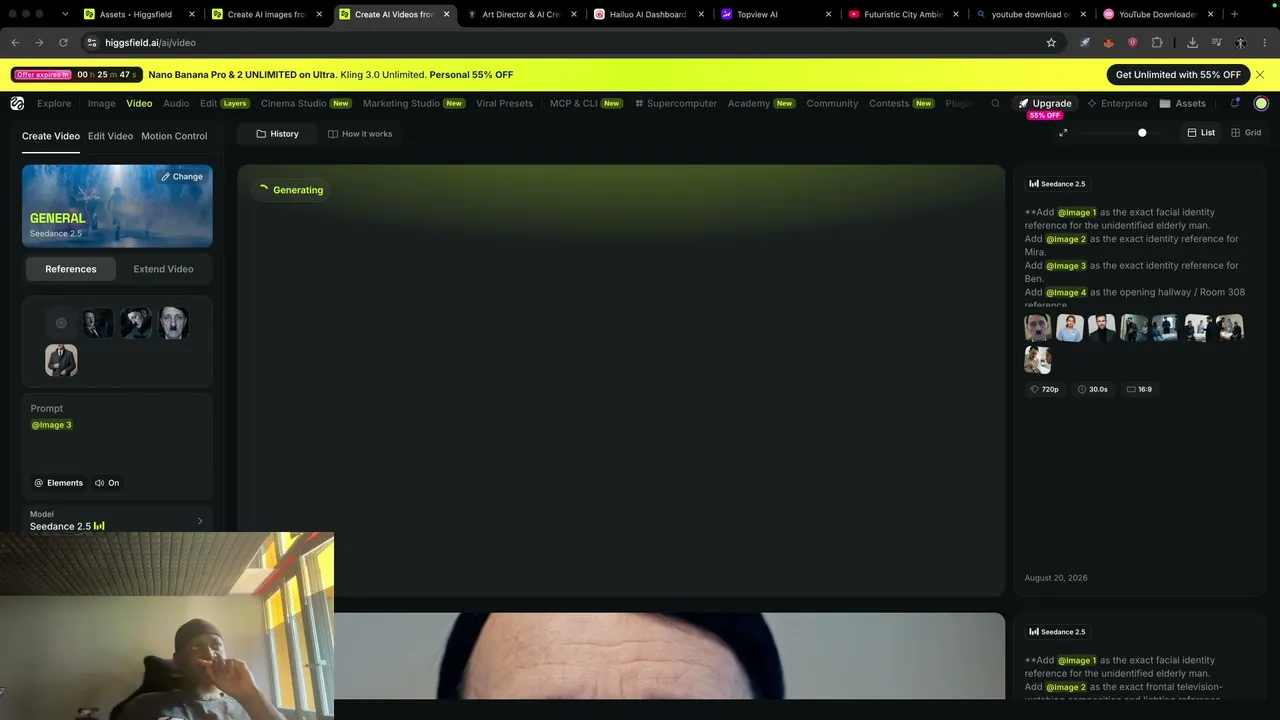Open the Chrome three-dot menu
This screenshot has height=720, width=1280.
1265,43
